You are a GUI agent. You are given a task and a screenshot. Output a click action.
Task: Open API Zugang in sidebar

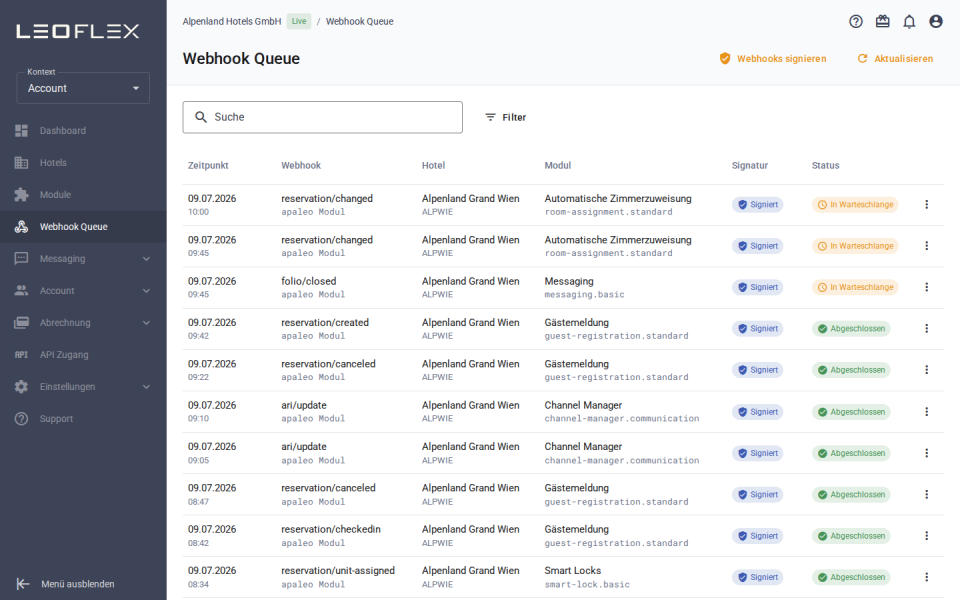pyautogui.click(x=83, y=354)
